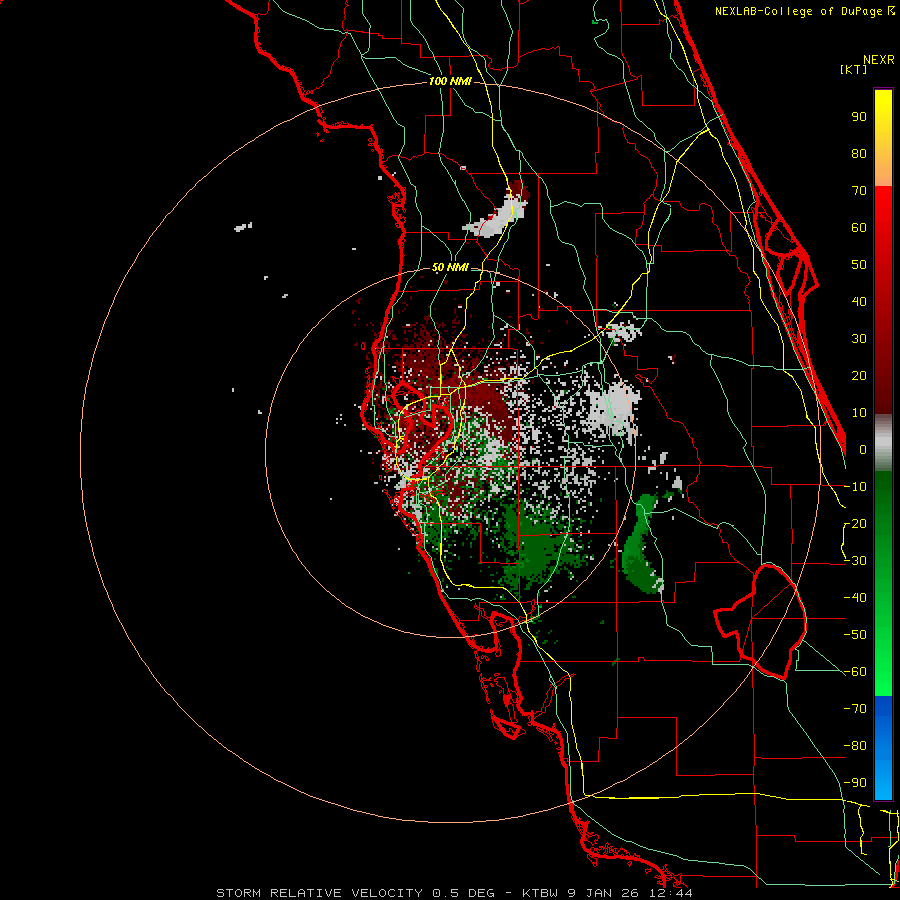Click the "50 NMI" range ring label
The width and height of the screenshot is (900, 900).
coord(450,267)
